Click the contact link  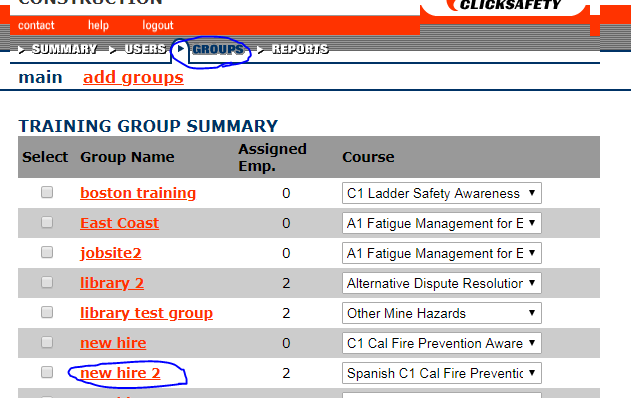tap(36, 25)
